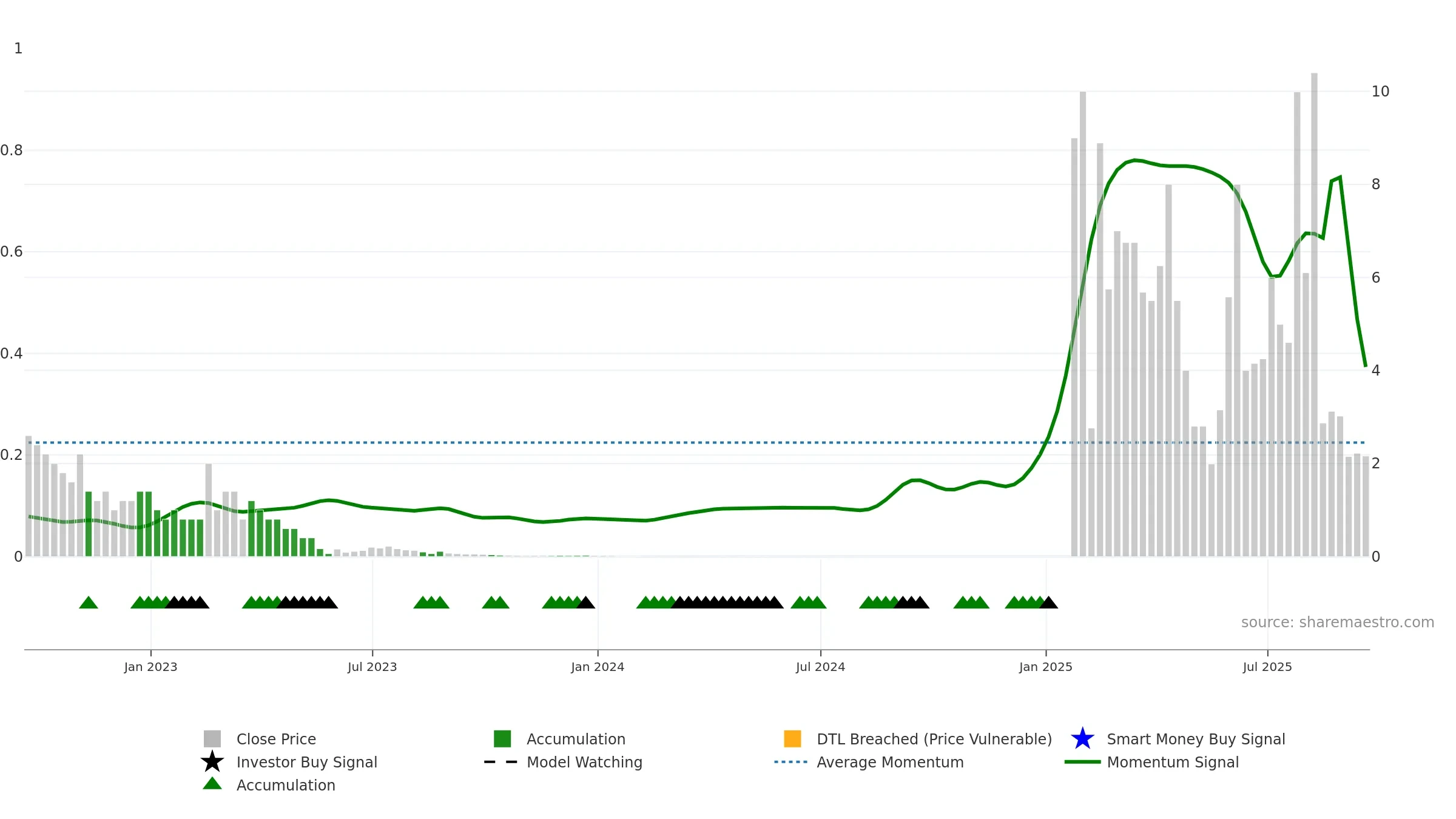Toggle the Momentum Signal legend label
Viewport: 1456px width, 819px height.
1173,762
